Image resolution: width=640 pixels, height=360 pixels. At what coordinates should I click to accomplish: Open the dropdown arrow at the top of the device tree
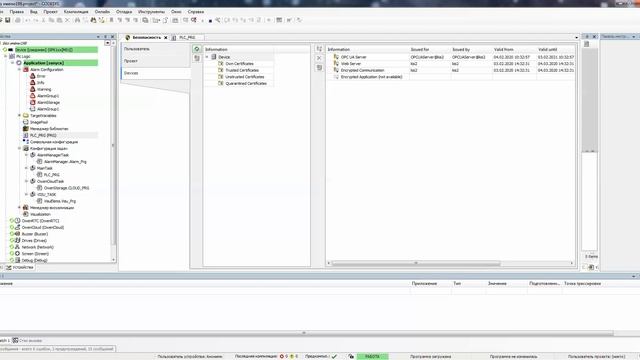[107, 43]
